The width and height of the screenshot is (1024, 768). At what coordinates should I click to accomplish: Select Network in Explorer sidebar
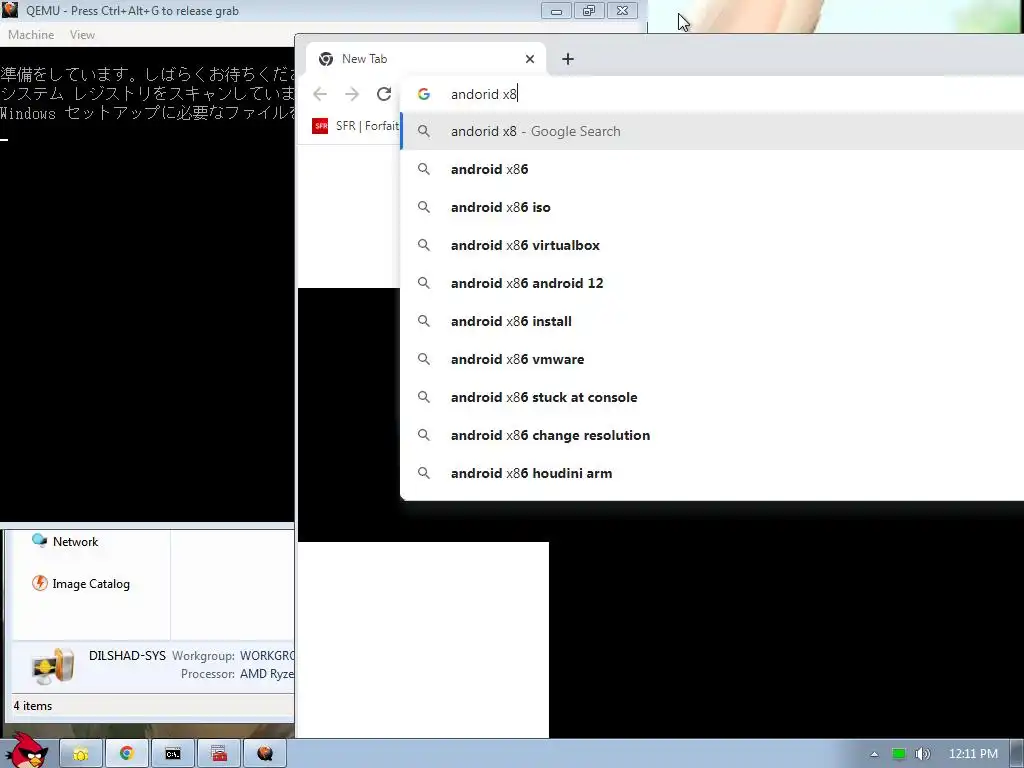(x=65, y=541)
